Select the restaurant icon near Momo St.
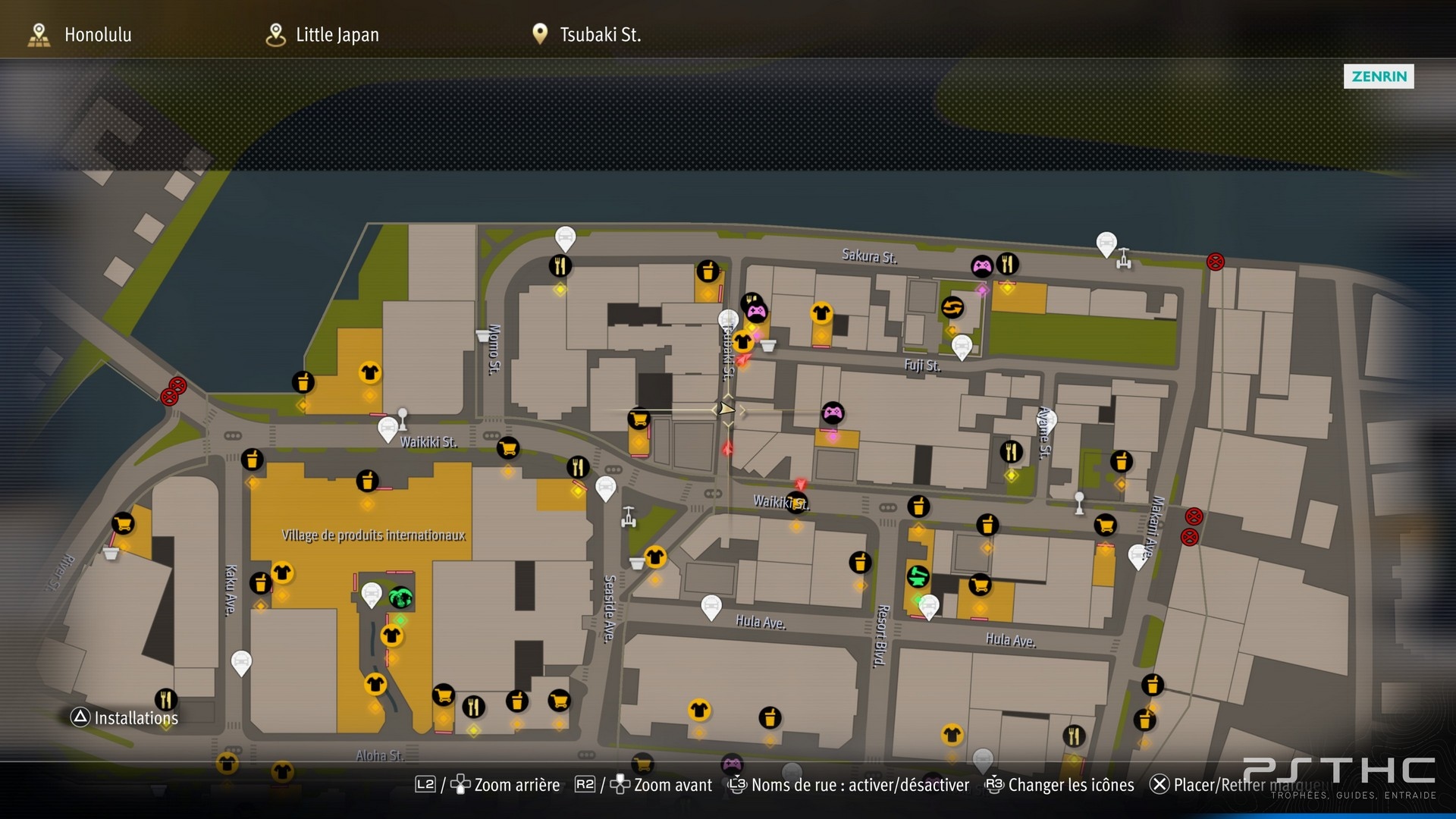Image resolution: width=1456 pixels, height=819 pixels. [560, 266]
